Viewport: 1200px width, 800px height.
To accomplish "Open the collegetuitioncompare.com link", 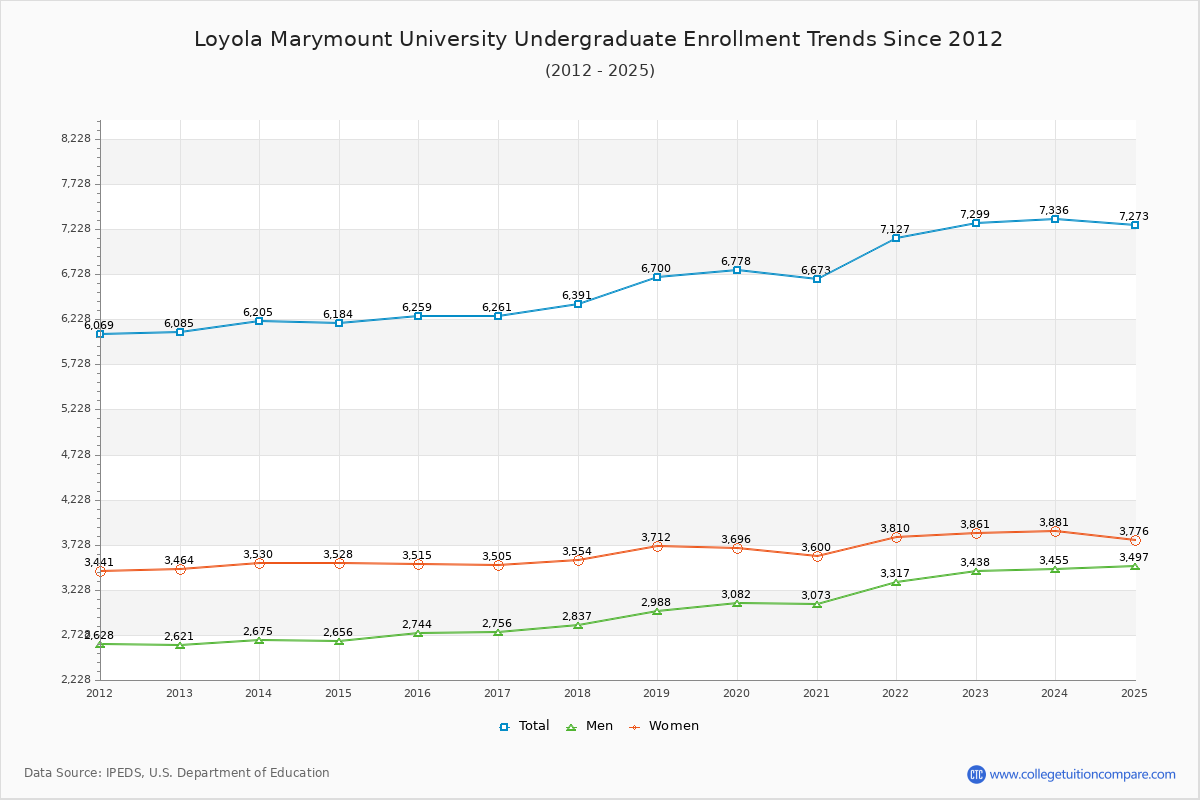I will point(1082,774).
